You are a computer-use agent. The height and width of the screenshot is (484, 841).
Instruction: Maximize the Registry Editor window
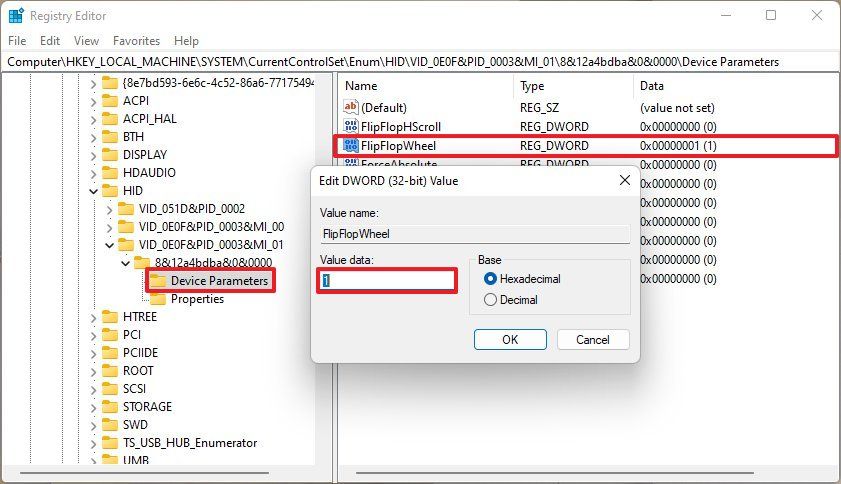click(x=771, y=15)
